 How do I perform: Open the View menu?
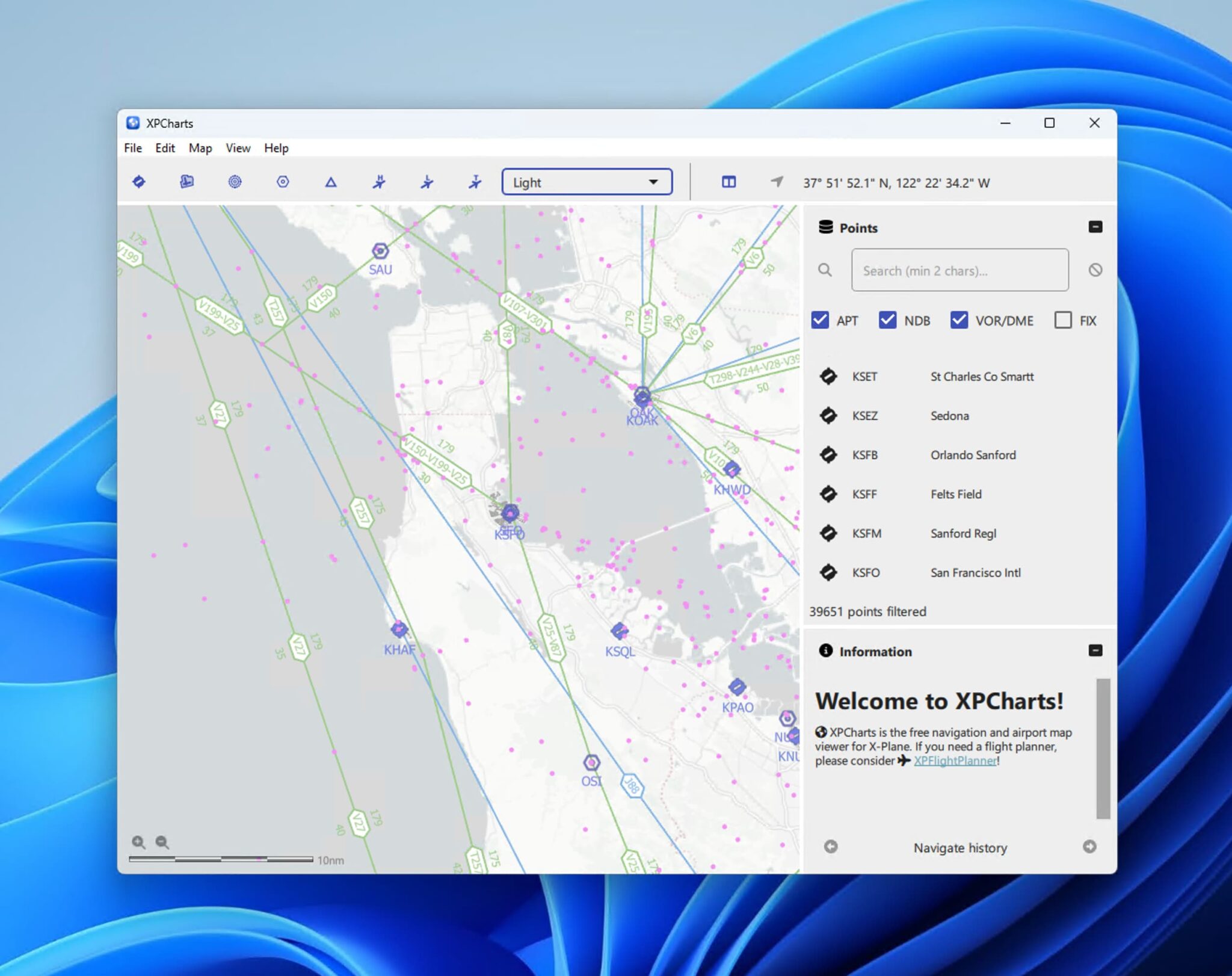tap(238, 148)
